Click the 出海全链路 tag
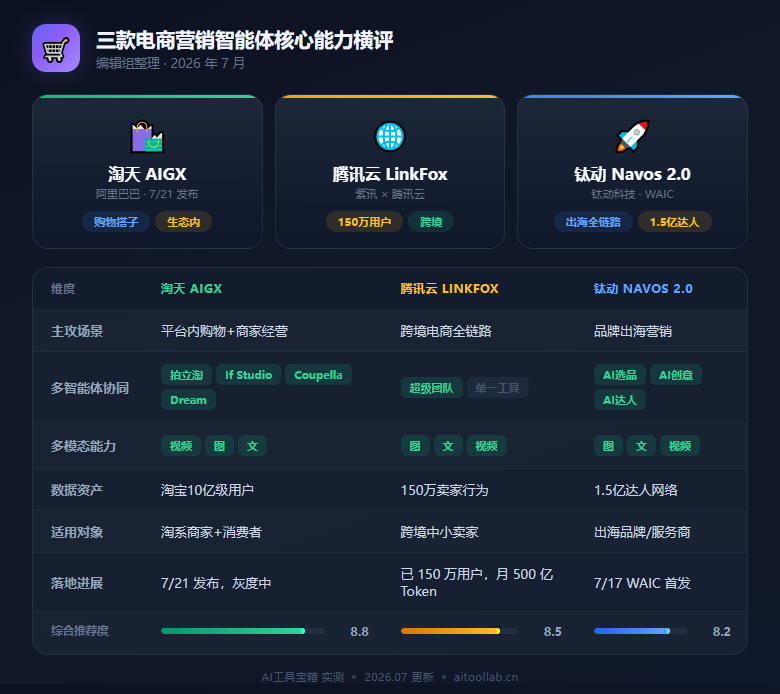 click(593, 222)
